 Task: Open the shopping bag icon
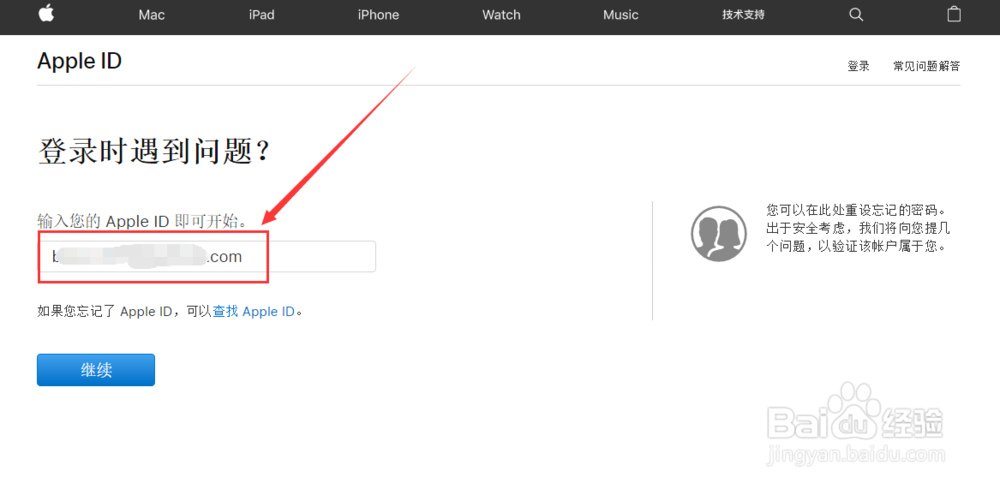(953, 14)
